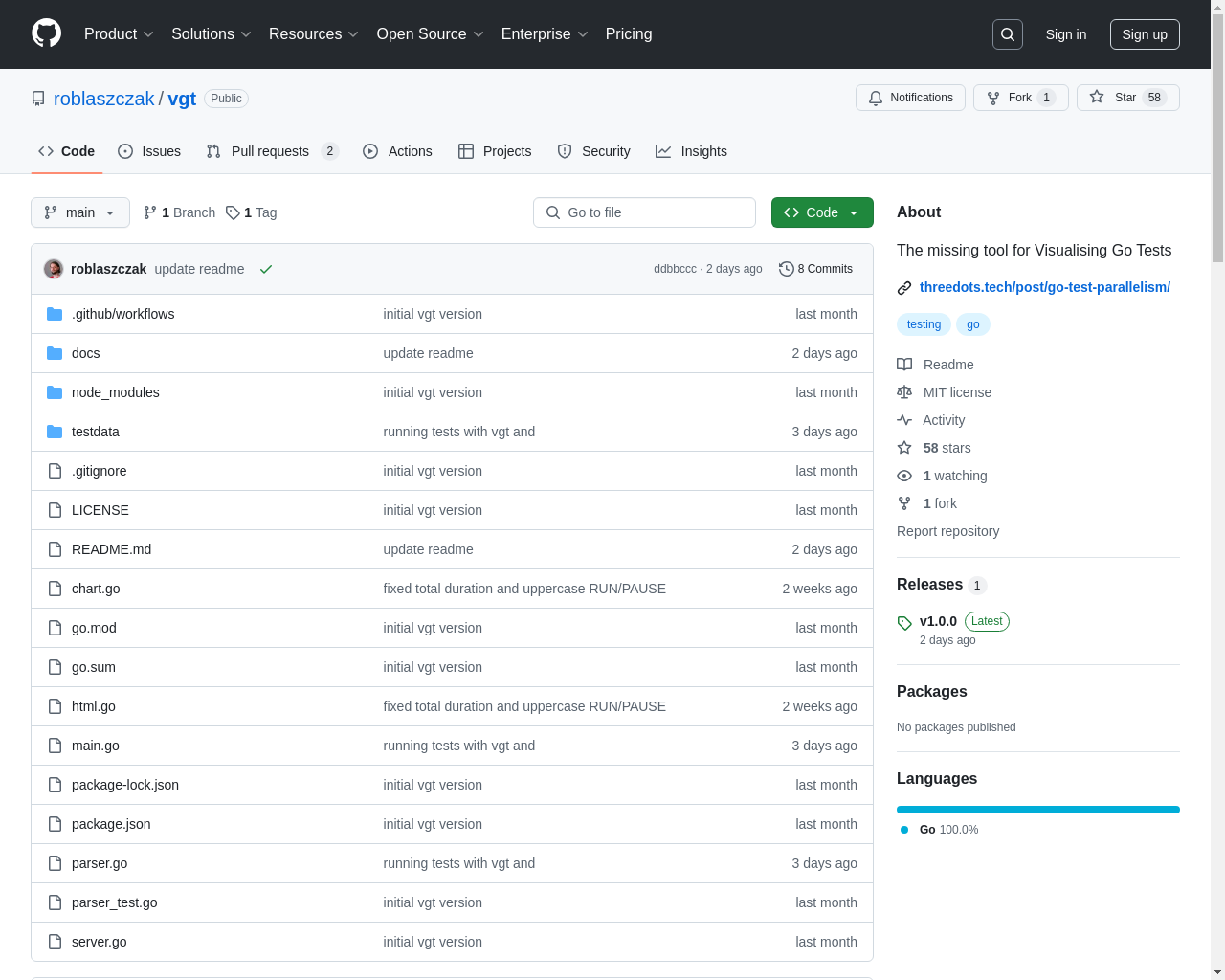Click the tag icon beside v1.0.0
1225x980 pixels.
904,623
